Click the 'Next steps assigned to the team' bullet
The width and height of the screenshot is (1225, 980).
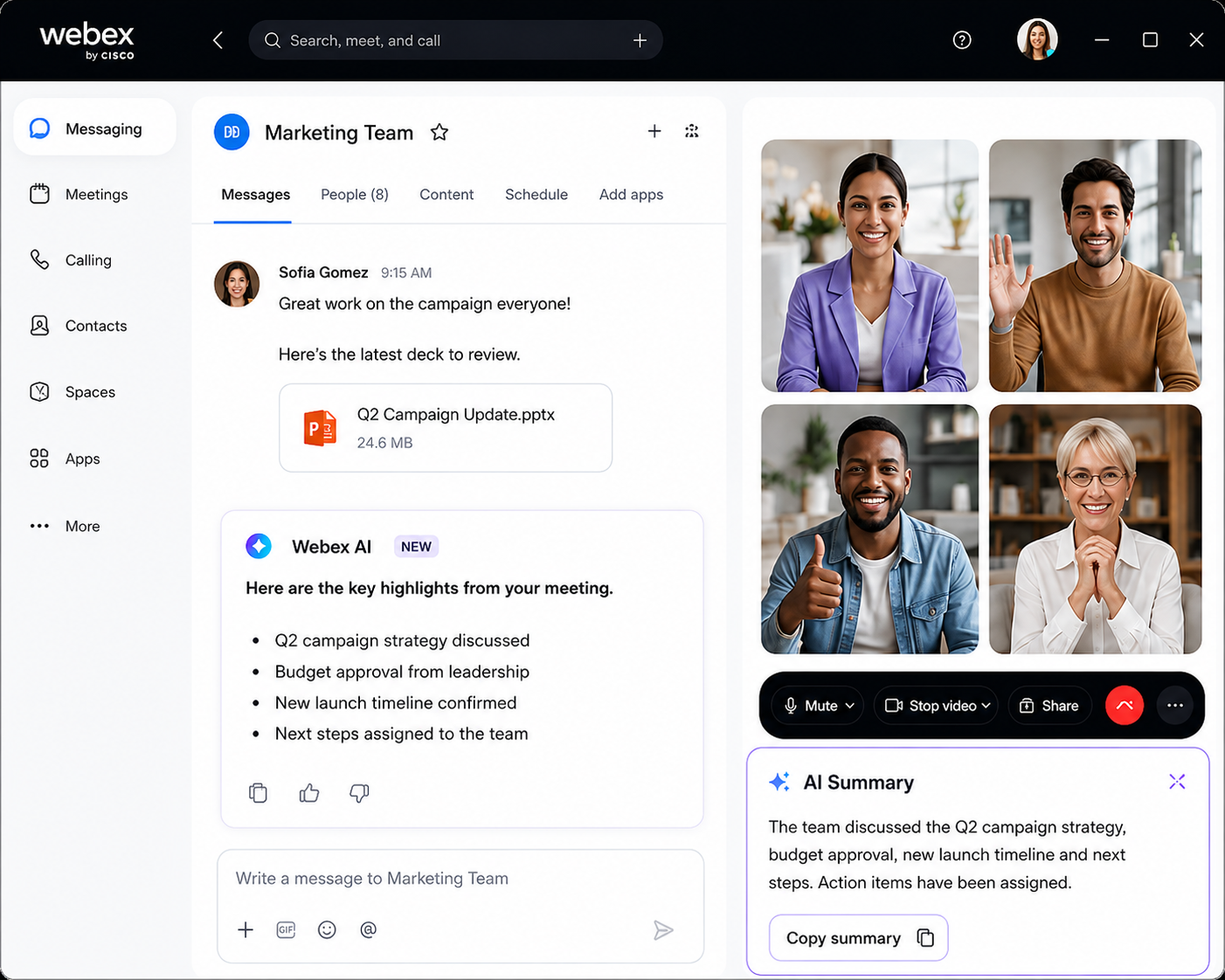tap(401, 734)
